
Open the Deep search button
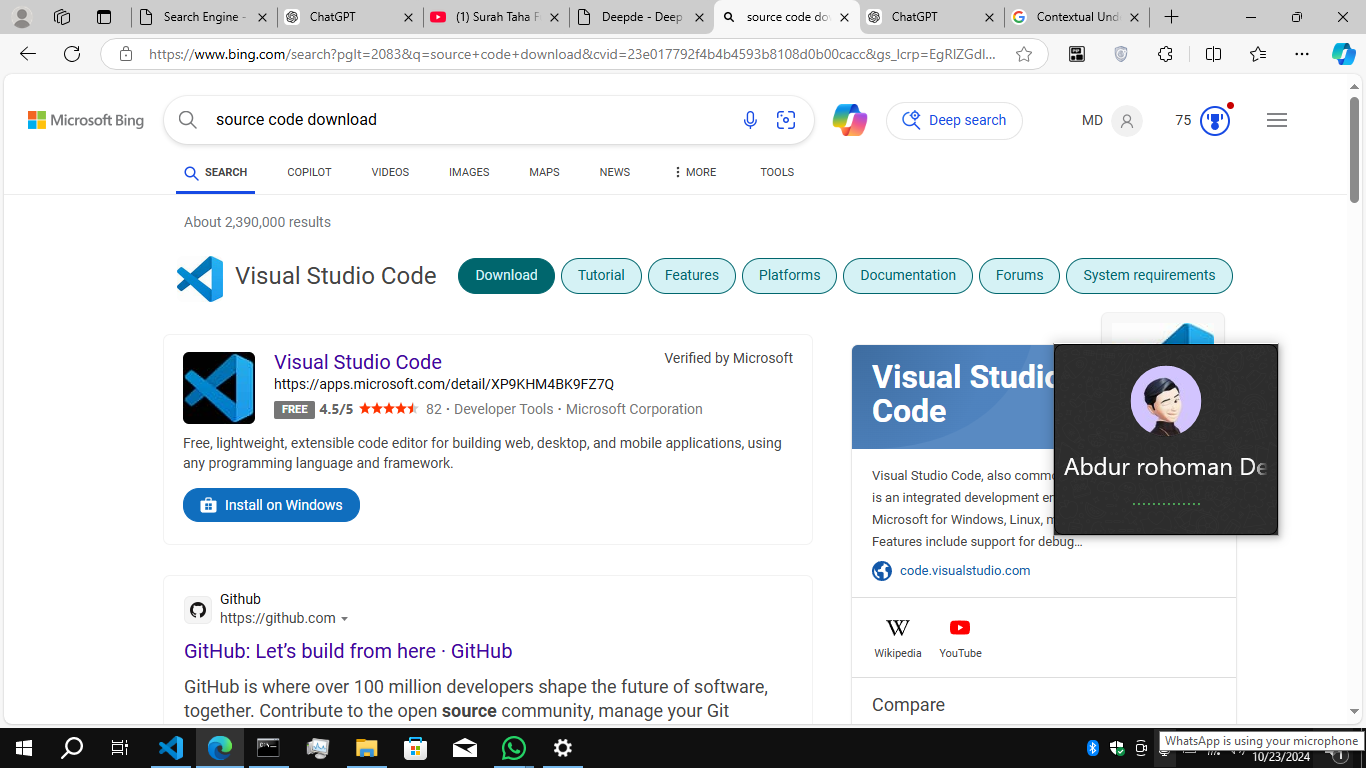[x=954, y=120]
